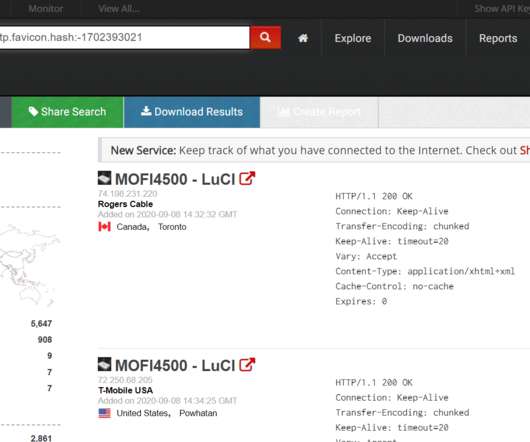530x442 pixels.
Task: Open the Reports menu item
Action: (498, 38)
